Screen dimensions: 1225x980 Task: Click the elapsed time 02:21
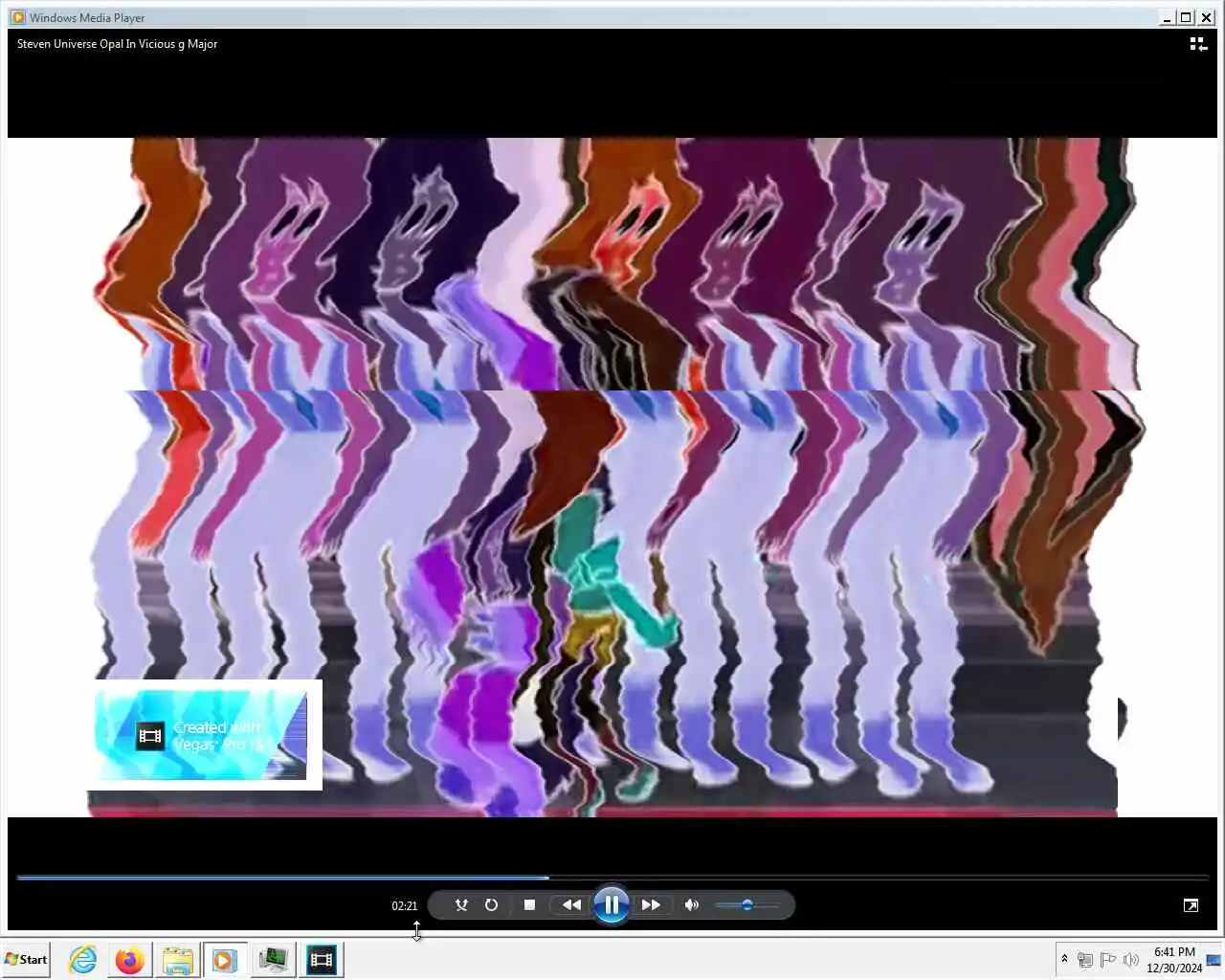pyautogui.click(x=404, y=905)
